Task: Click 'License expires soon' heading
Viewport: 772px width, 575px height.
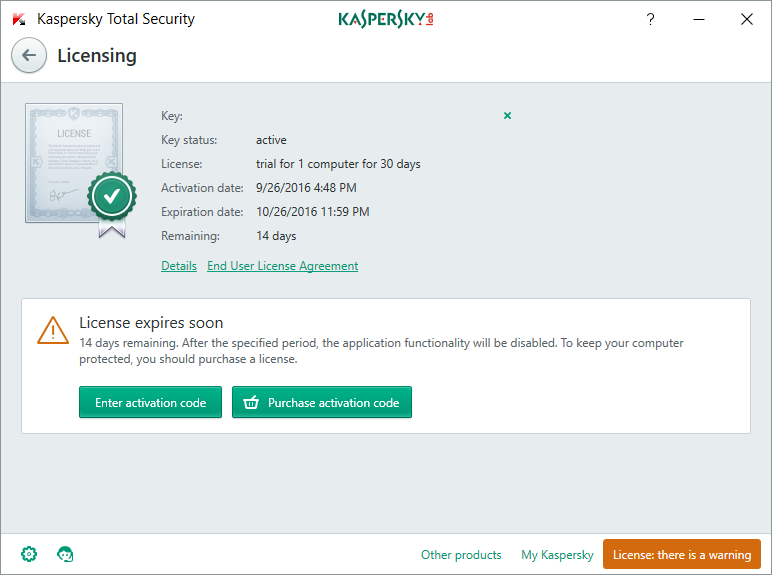Action: coord(151,322)
